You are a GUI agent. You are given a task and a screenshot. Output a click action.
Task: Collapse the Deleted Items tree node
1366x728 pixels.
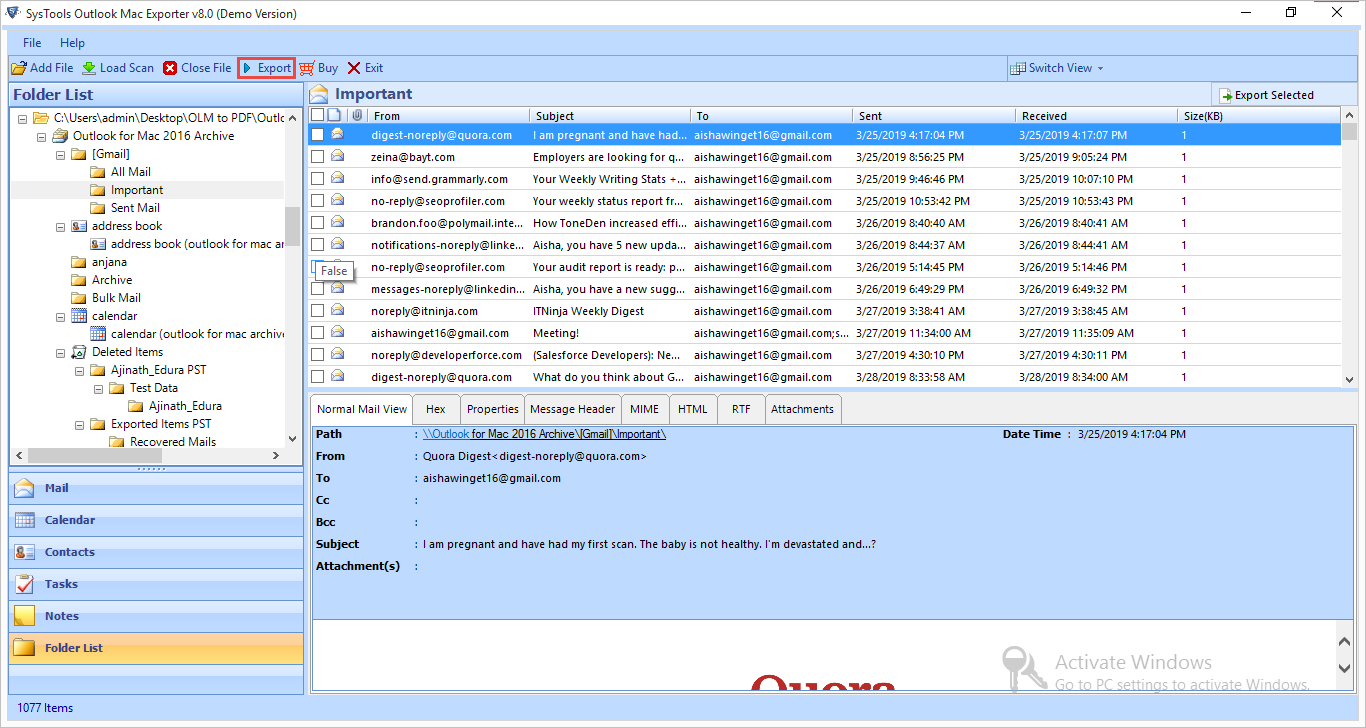[59, 352]
